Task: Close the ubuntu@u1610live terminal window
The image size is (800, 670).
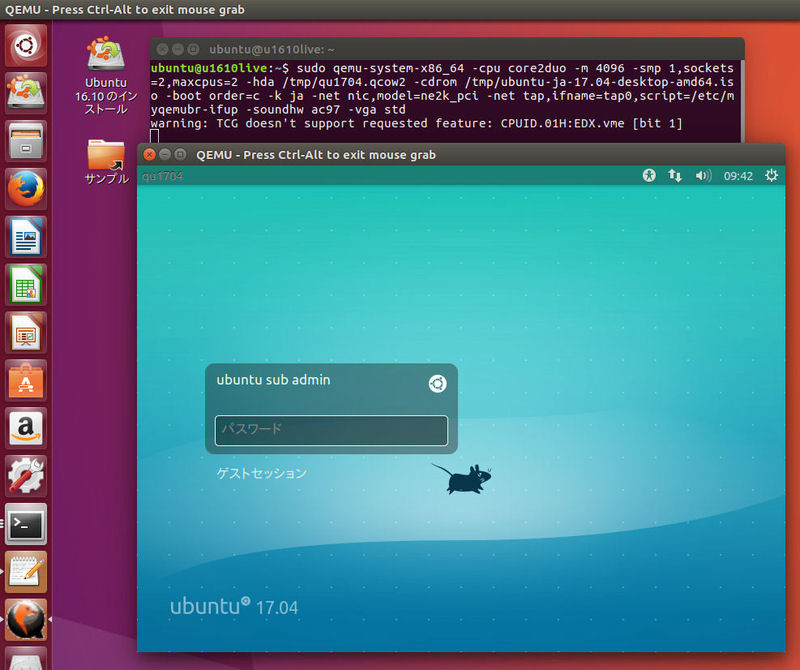Action: [162, 49]
